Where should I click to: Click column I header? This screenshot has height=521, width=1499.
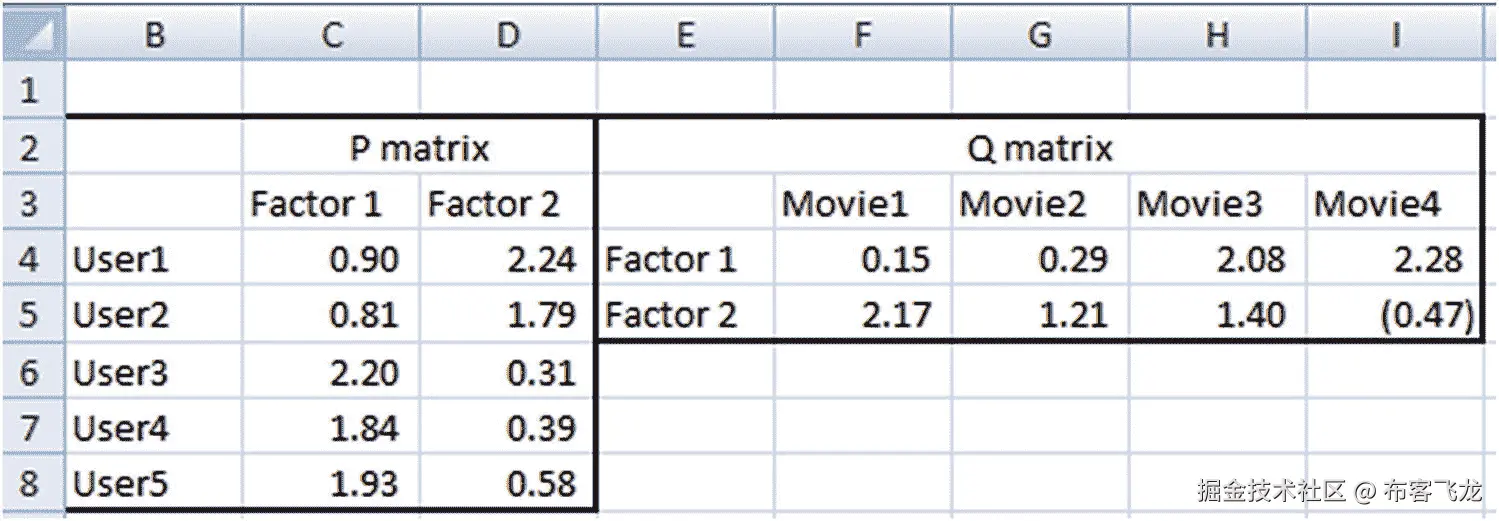(x=1394, y=36)
